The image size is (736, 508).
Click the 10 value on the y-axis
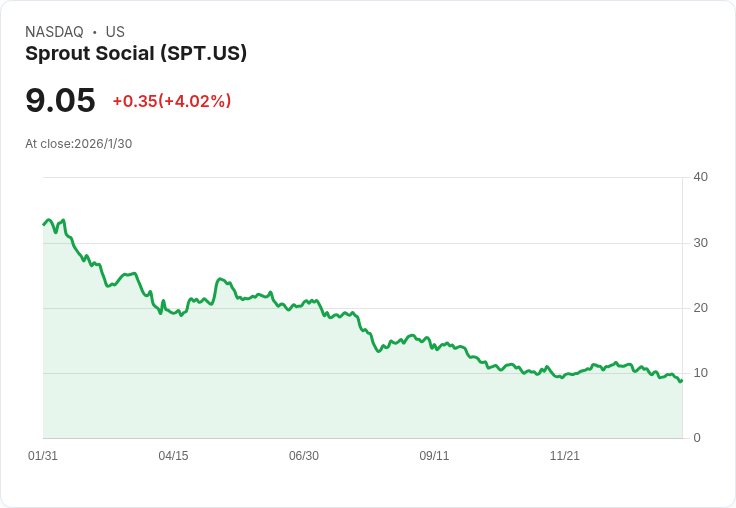700,373
